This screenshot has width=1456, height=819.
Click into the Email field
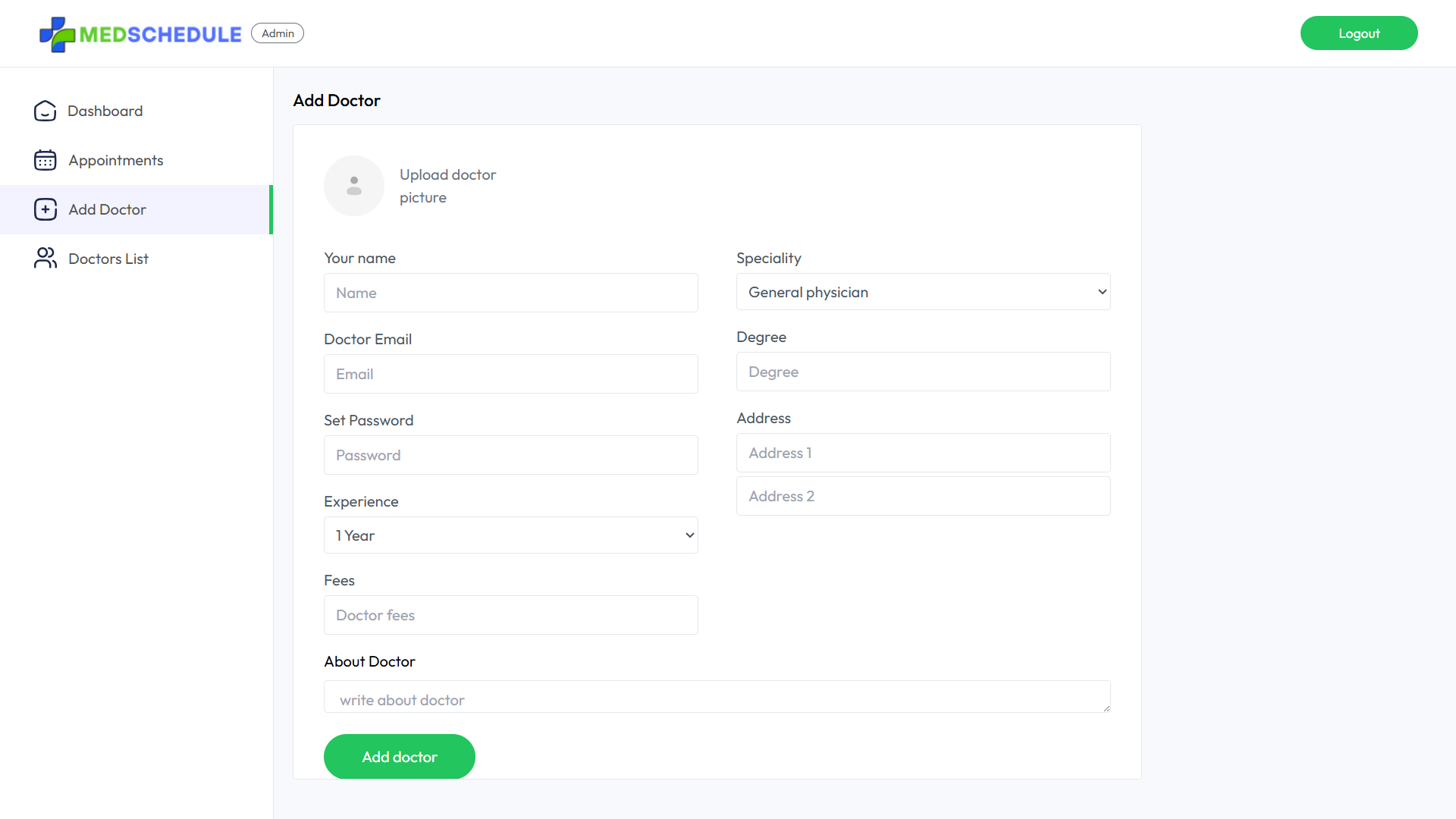click(510, 374)
